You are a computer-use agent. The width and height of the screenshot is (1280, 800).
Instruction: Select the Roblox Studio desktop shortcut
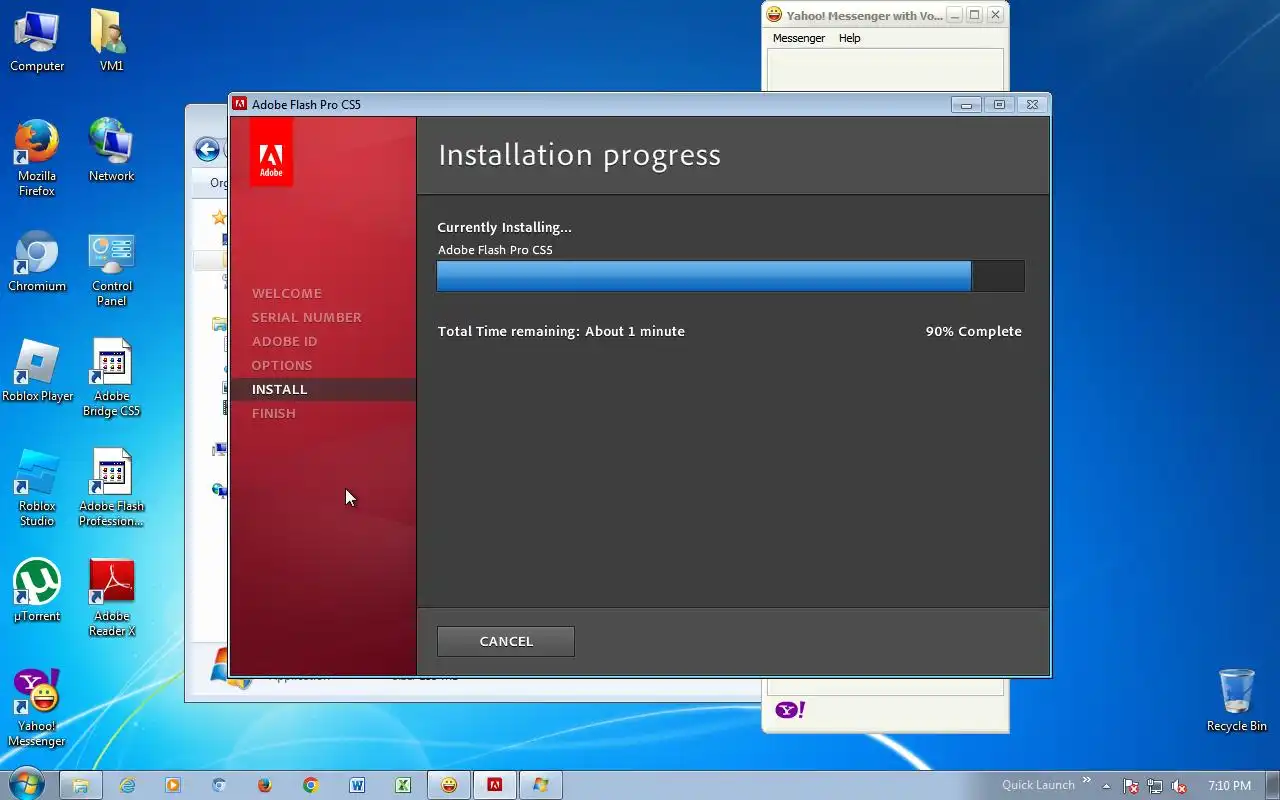37,489
